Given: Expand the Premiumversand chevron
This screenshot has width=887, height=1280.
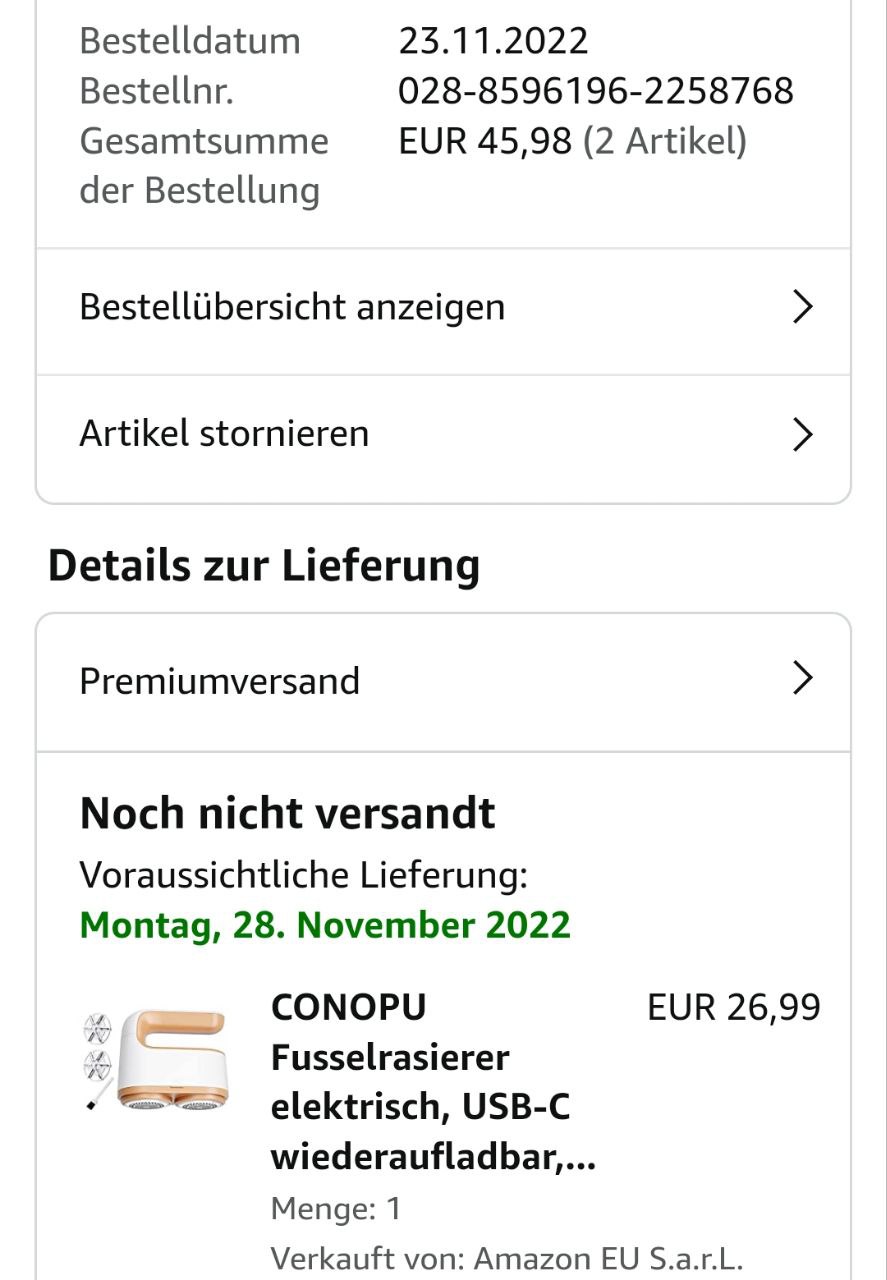Looking at the screenshot, I should click(802, 680).
